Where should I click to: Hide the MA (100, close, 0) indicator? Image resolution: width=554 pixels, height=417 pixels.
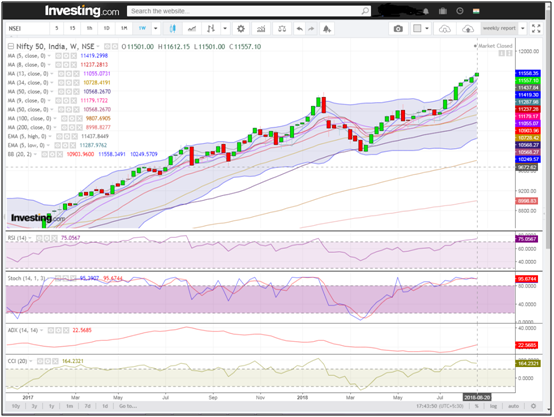(x=64, y=118)
